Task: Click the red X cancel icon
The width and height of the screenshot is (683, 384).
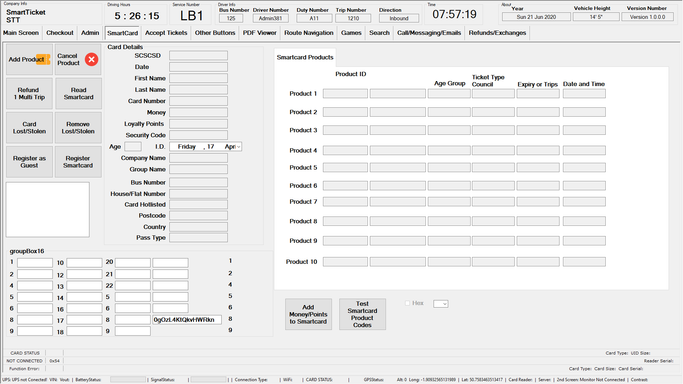Action: [91, 59]
